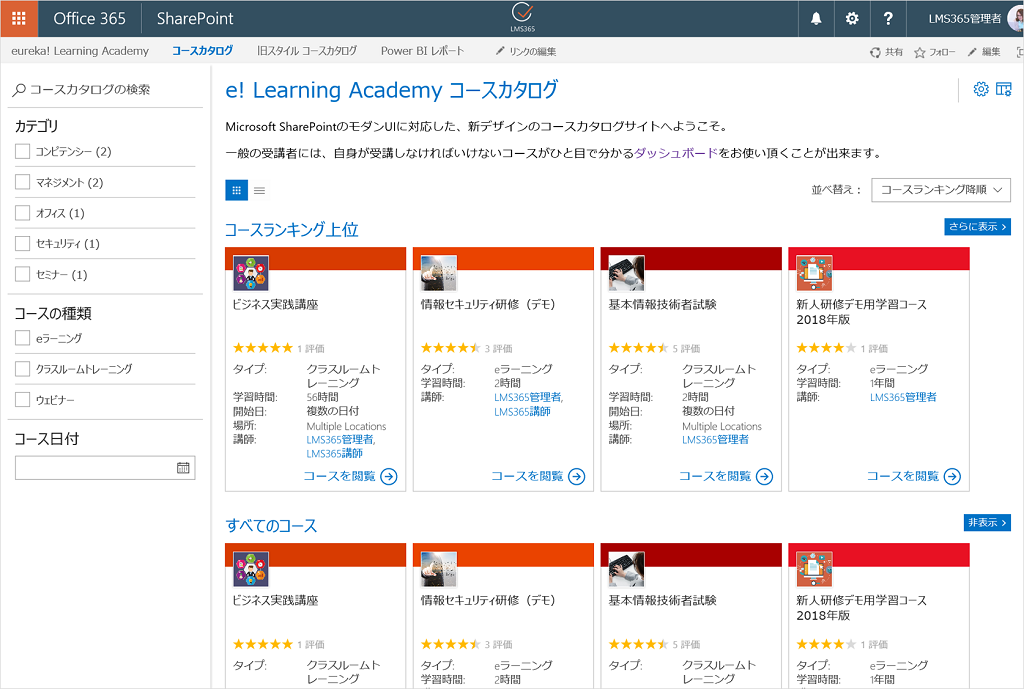Image resolution: width=1024 pixels, height=689 pixels.
Task: Switch to grid view layout icon
Action: click(x=236, y=190)
